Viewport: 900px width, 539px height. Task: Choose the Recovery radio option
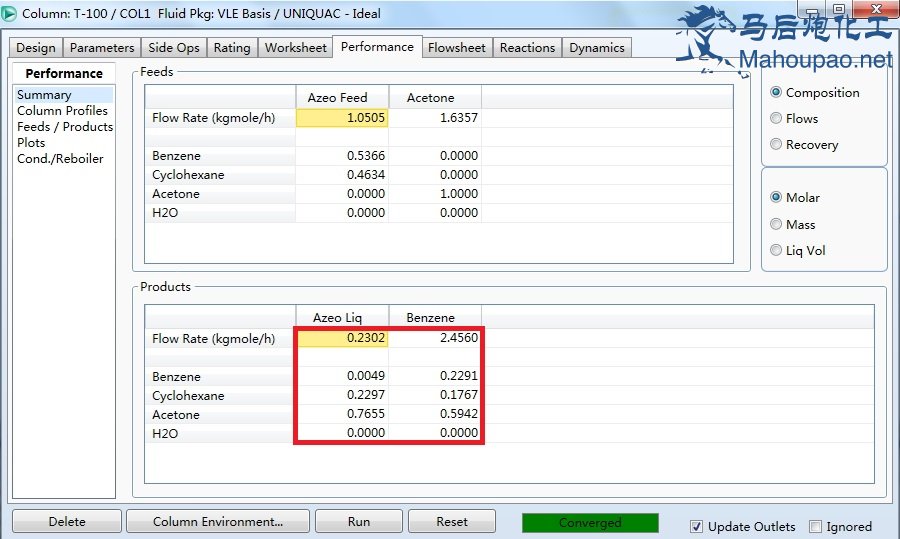tap(777, 145)
